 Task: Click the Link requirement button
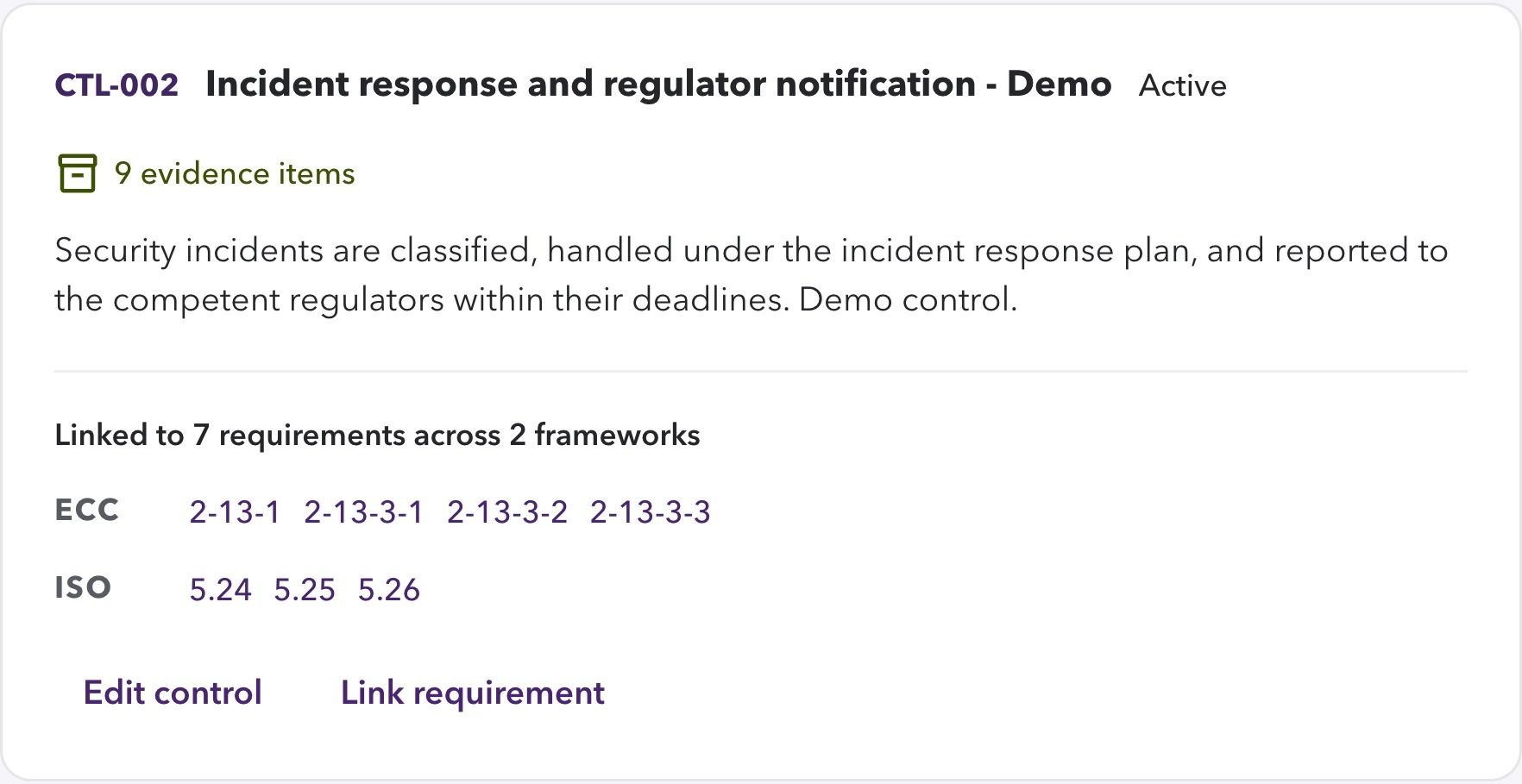pyautogui.click(x=473, y=693)
